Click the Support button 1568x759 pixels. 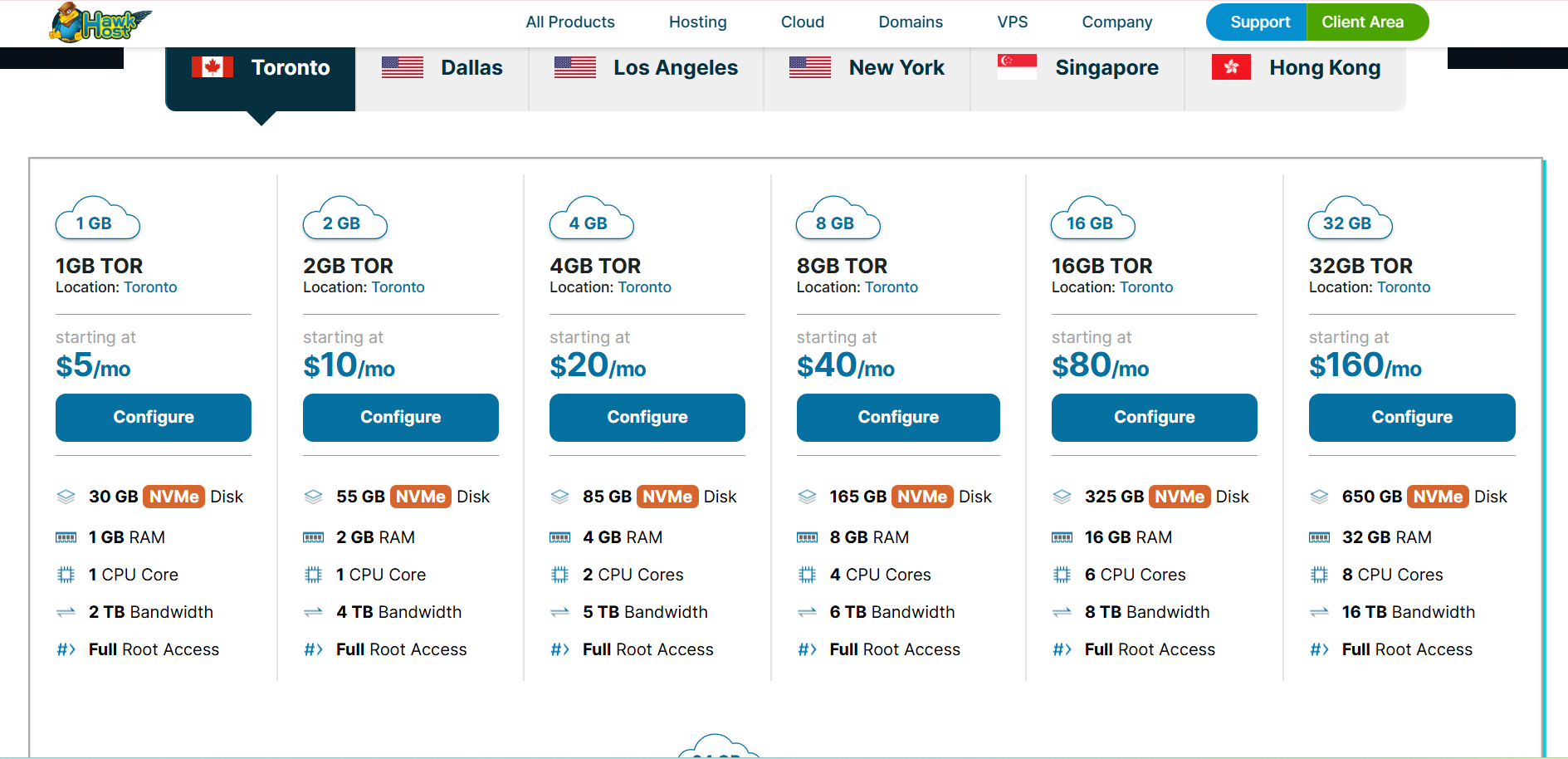coord(1258,22)
